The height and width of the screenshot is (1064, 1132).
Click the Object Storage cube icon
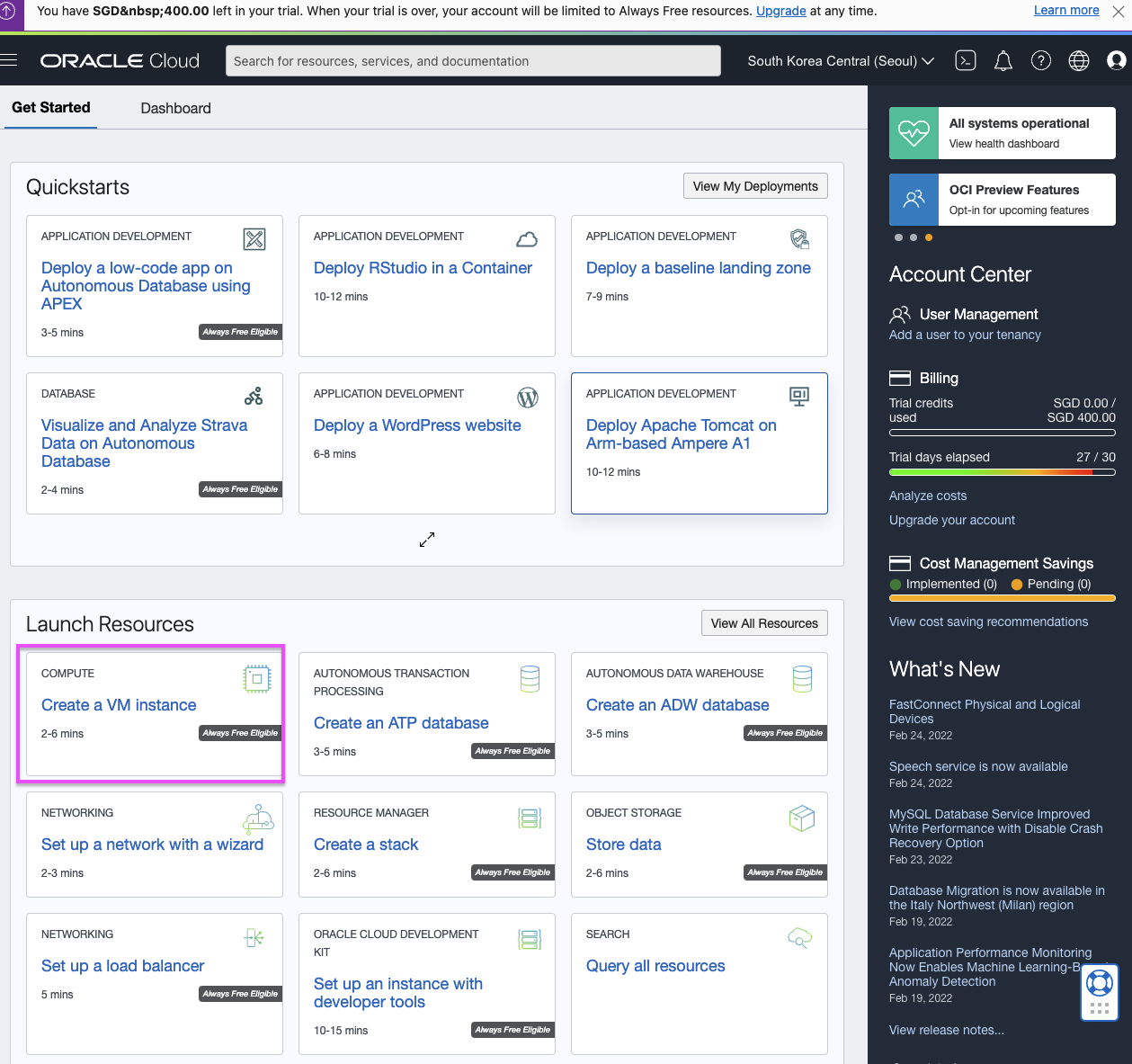click(x=802, y=818)
